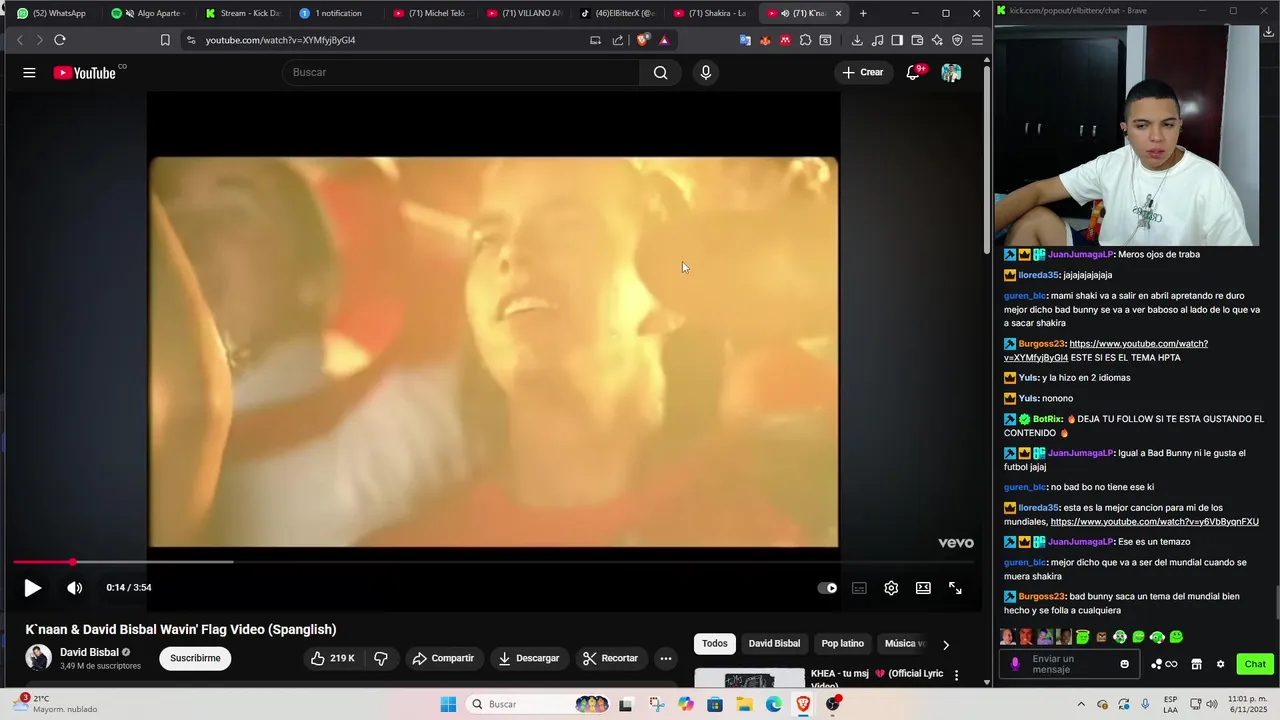
Task: Click the Compartir share button
Action: click(443, 658)
